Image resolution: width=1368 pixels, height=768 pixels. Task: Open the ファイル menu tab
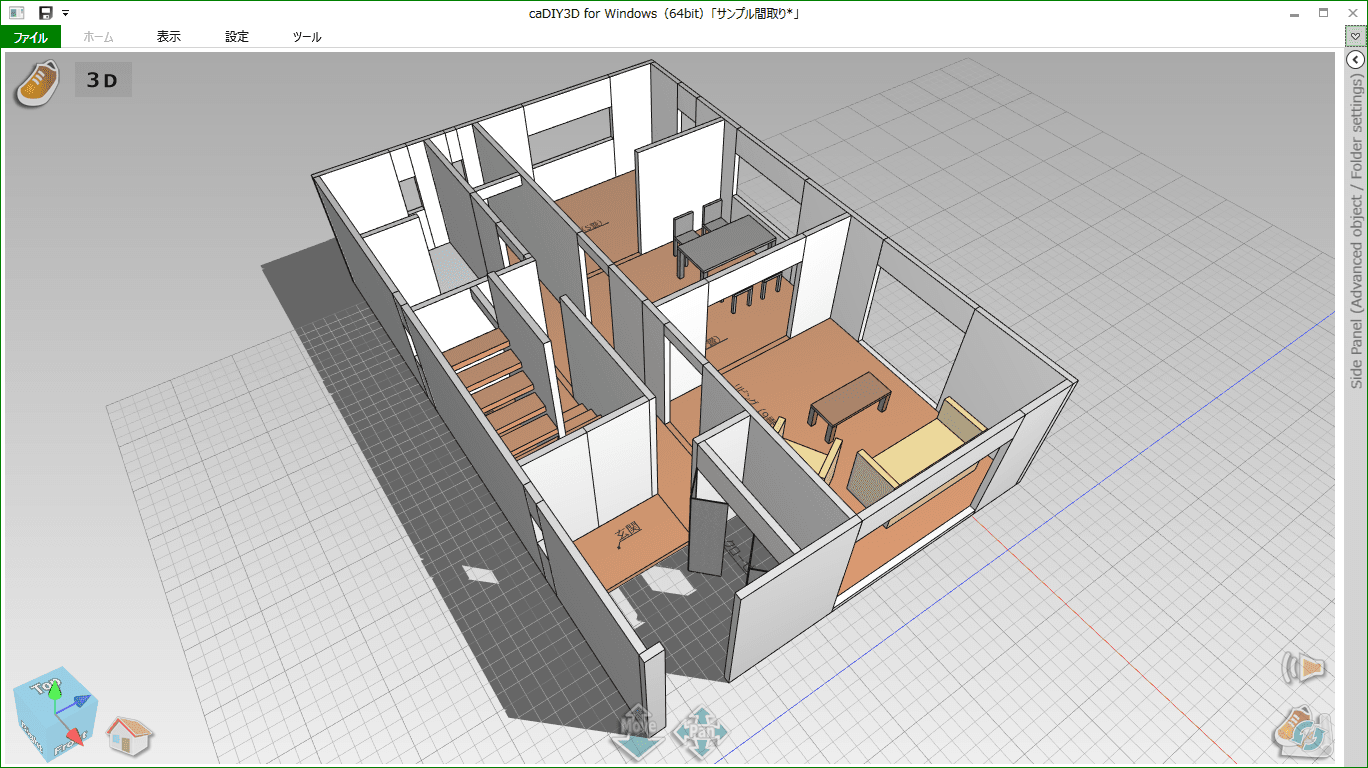30,37
